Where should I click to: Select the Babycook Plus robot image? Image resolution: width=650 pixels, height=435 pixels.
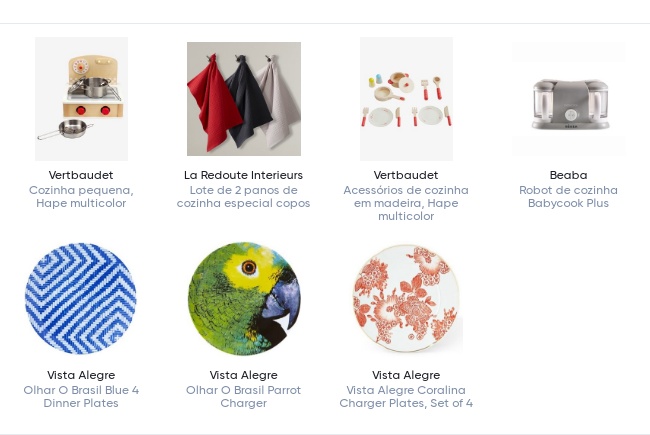tap(568, 99)
